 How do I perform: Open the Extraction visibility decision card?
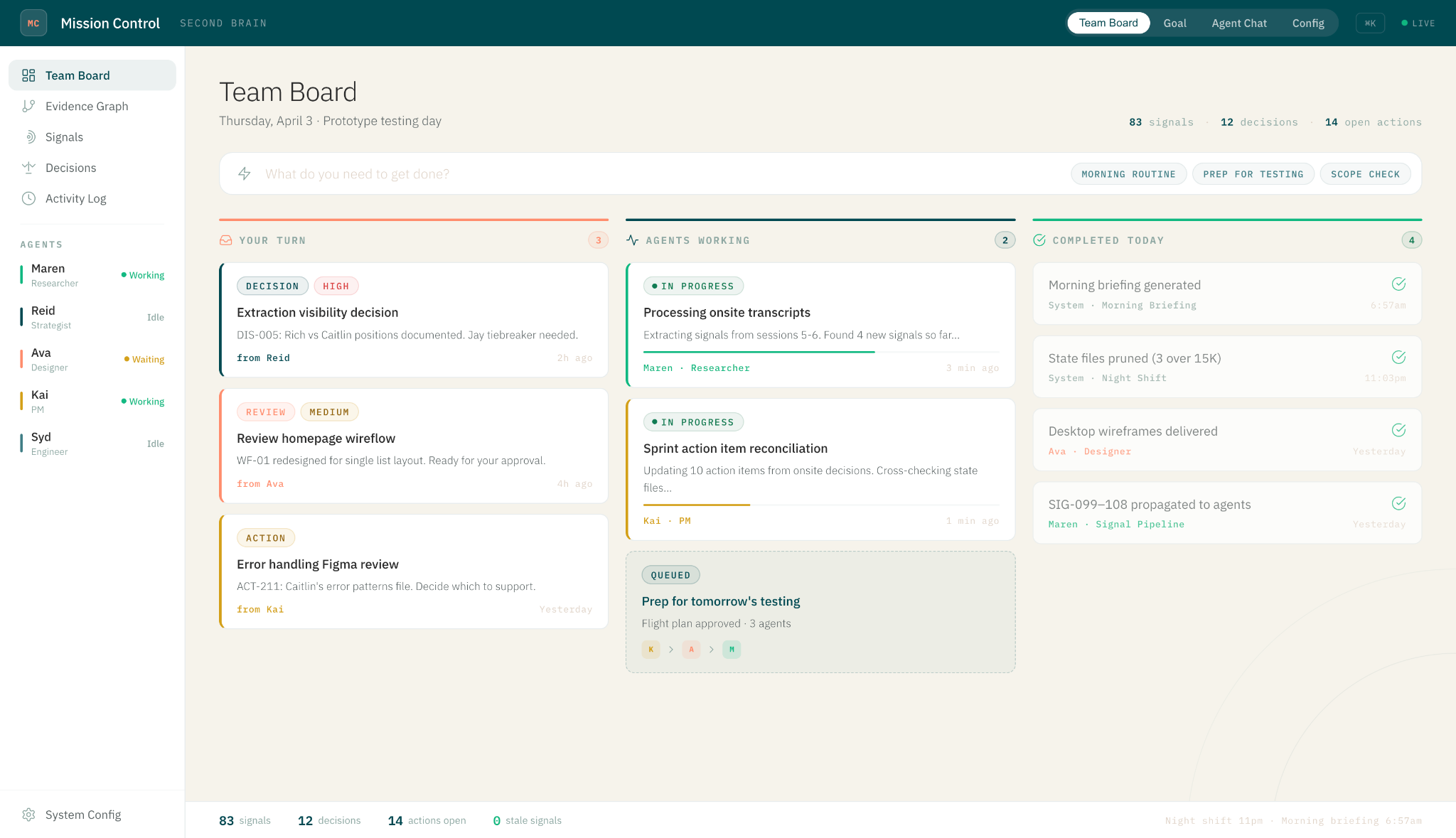pyautogui.click(x=414, y=320)
